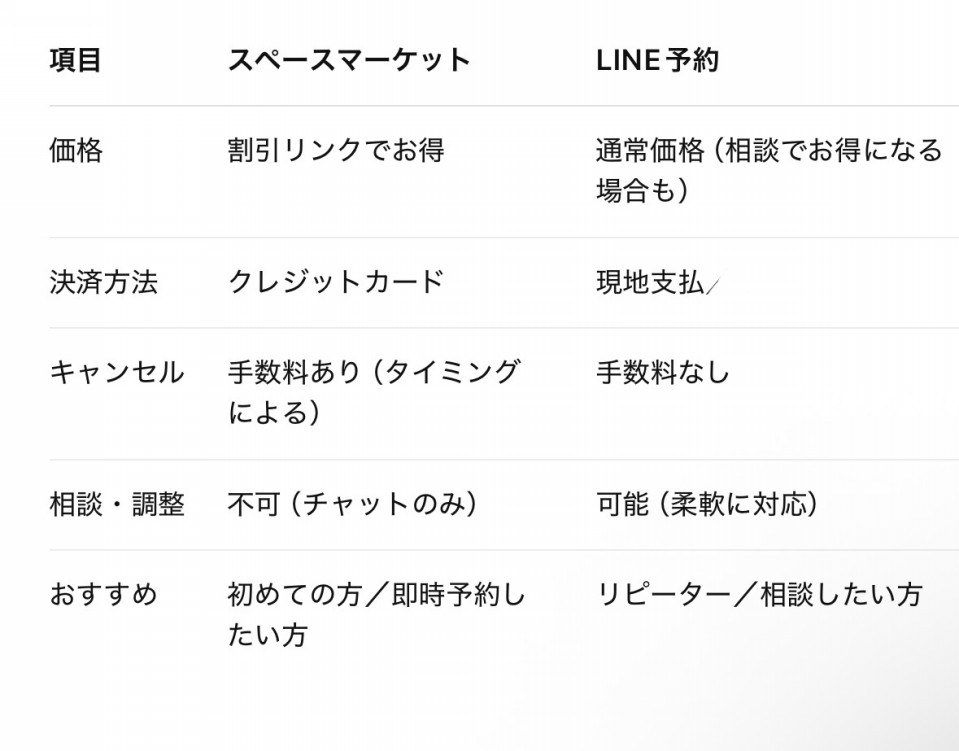Screen dimensions: 959x751
Task: Click the スペースマーケット column header
Action: point(349,60)
